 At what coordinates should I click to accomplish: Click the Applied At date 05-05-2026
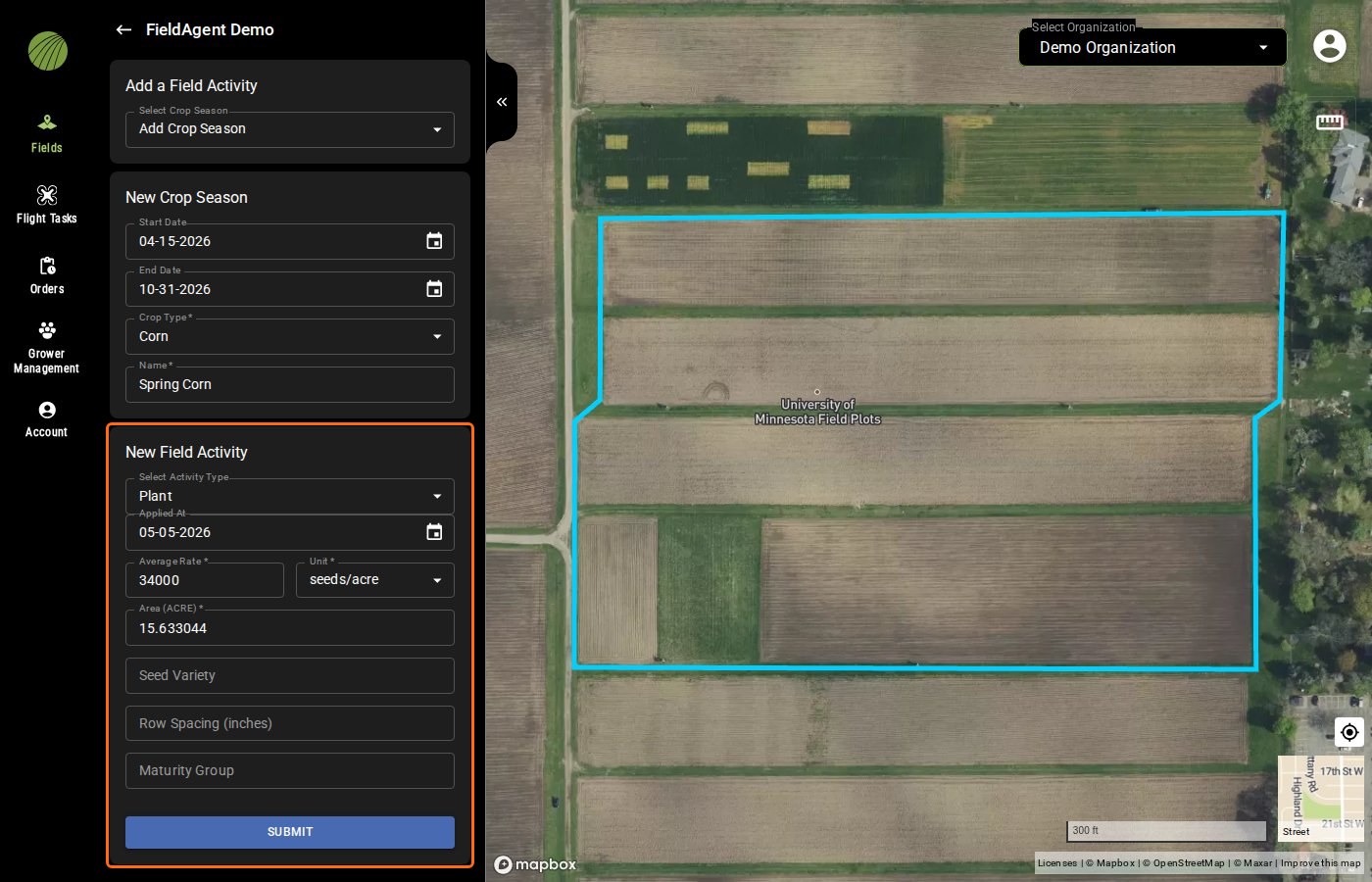tap(174, 532)
